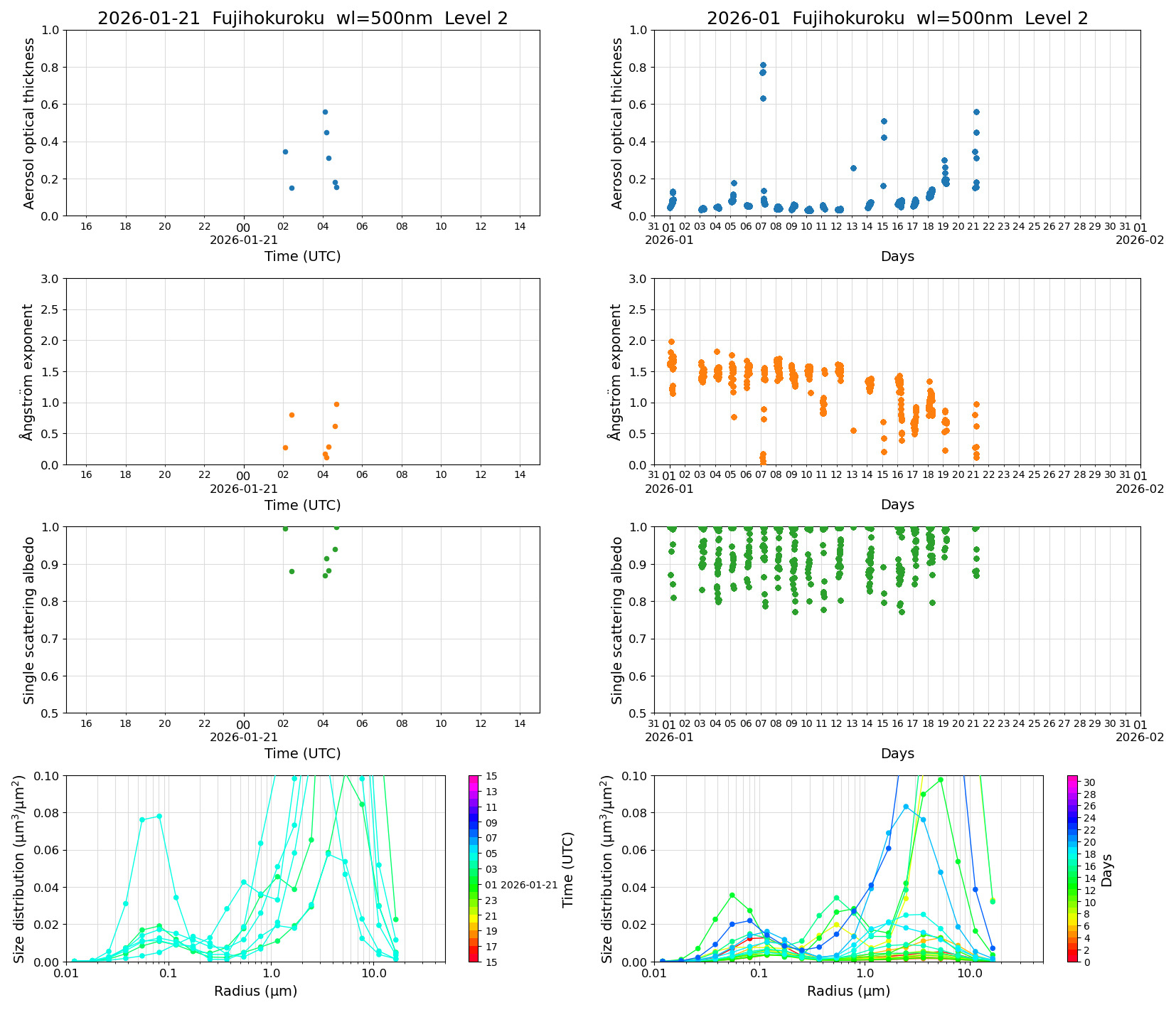Click Radius (µm) label under monthly size distribution
Screen dimensions: 1176x1010
848,991
